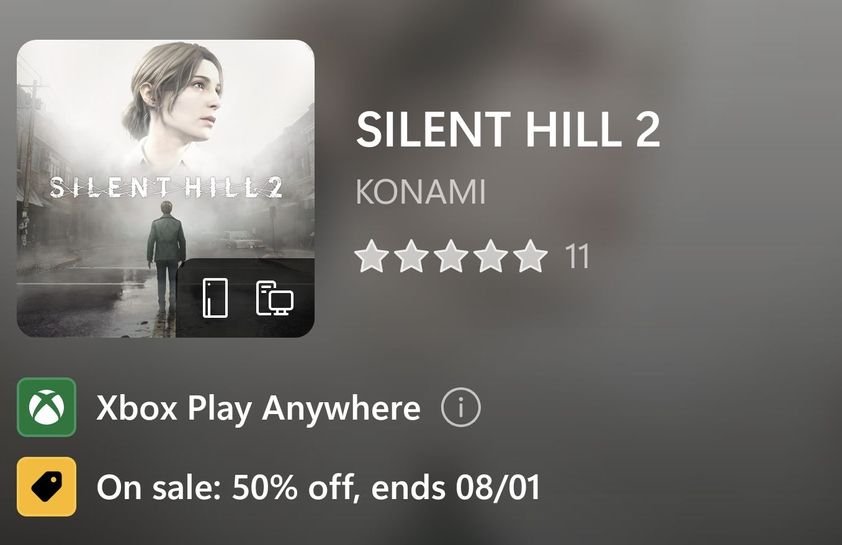Click the Silent Hill 2 logo on cover
The width and height of the screenshot is (842, 545).
point(166,187)
